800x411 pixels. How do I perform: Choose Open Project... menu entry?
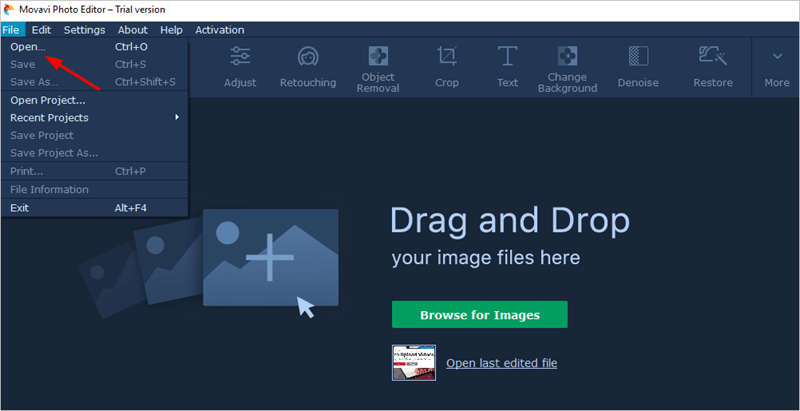(94, 100)
